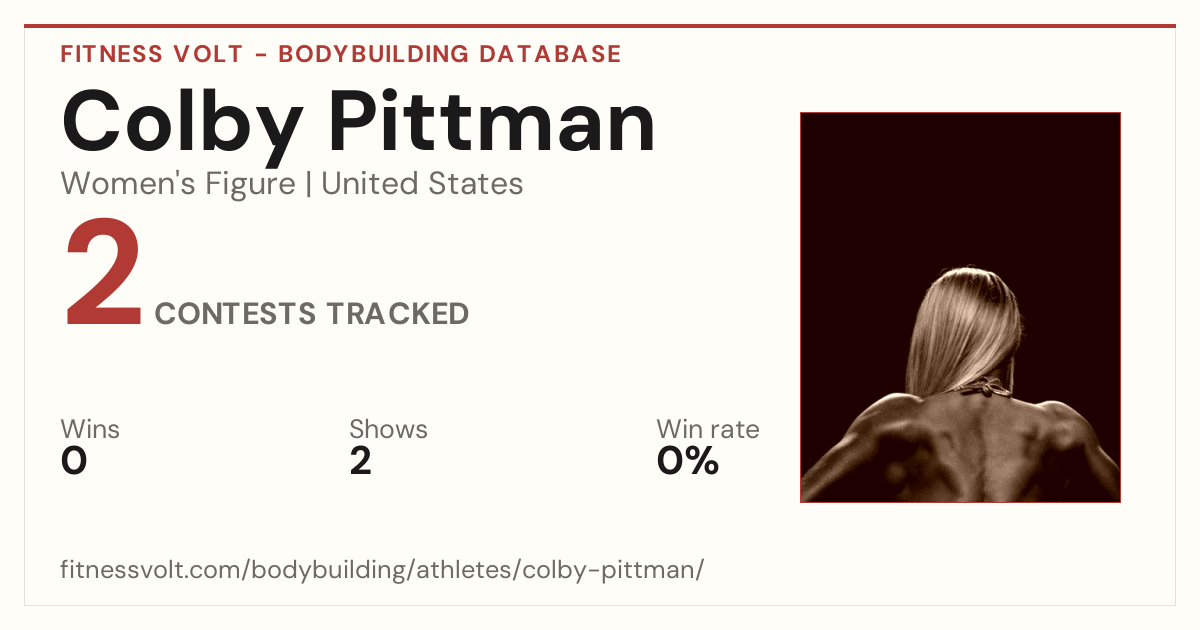Click the Colby Pittman name heading
1200x630 pixels.
tap(359, 122)
